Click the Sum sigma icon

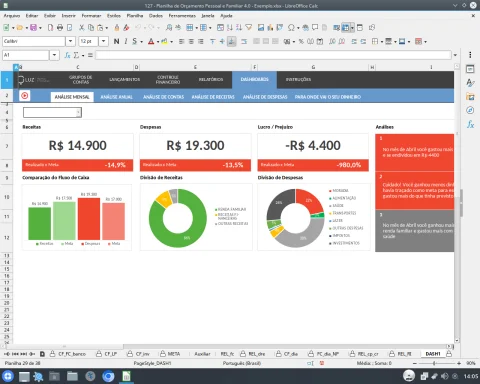coord(76,55)
